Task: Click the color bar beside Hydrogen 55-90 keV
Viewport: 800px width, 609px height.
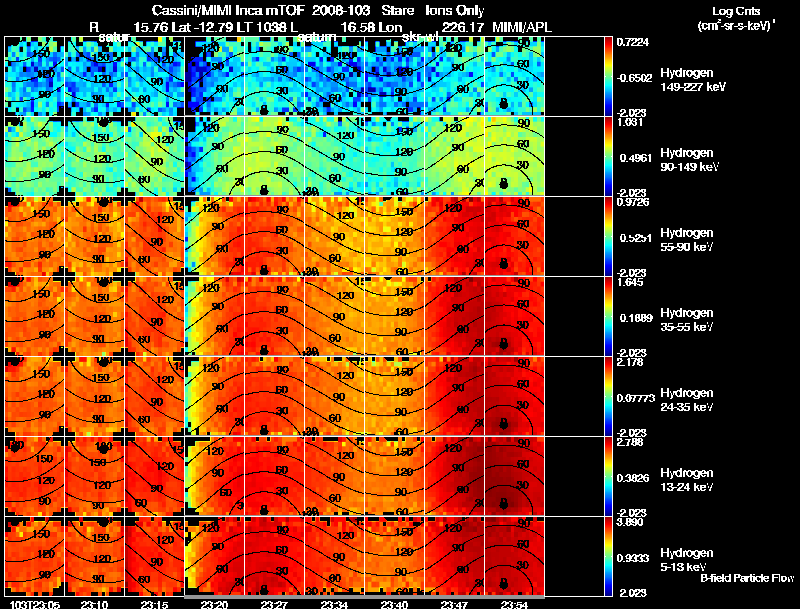Action: (x=608, y=237)
